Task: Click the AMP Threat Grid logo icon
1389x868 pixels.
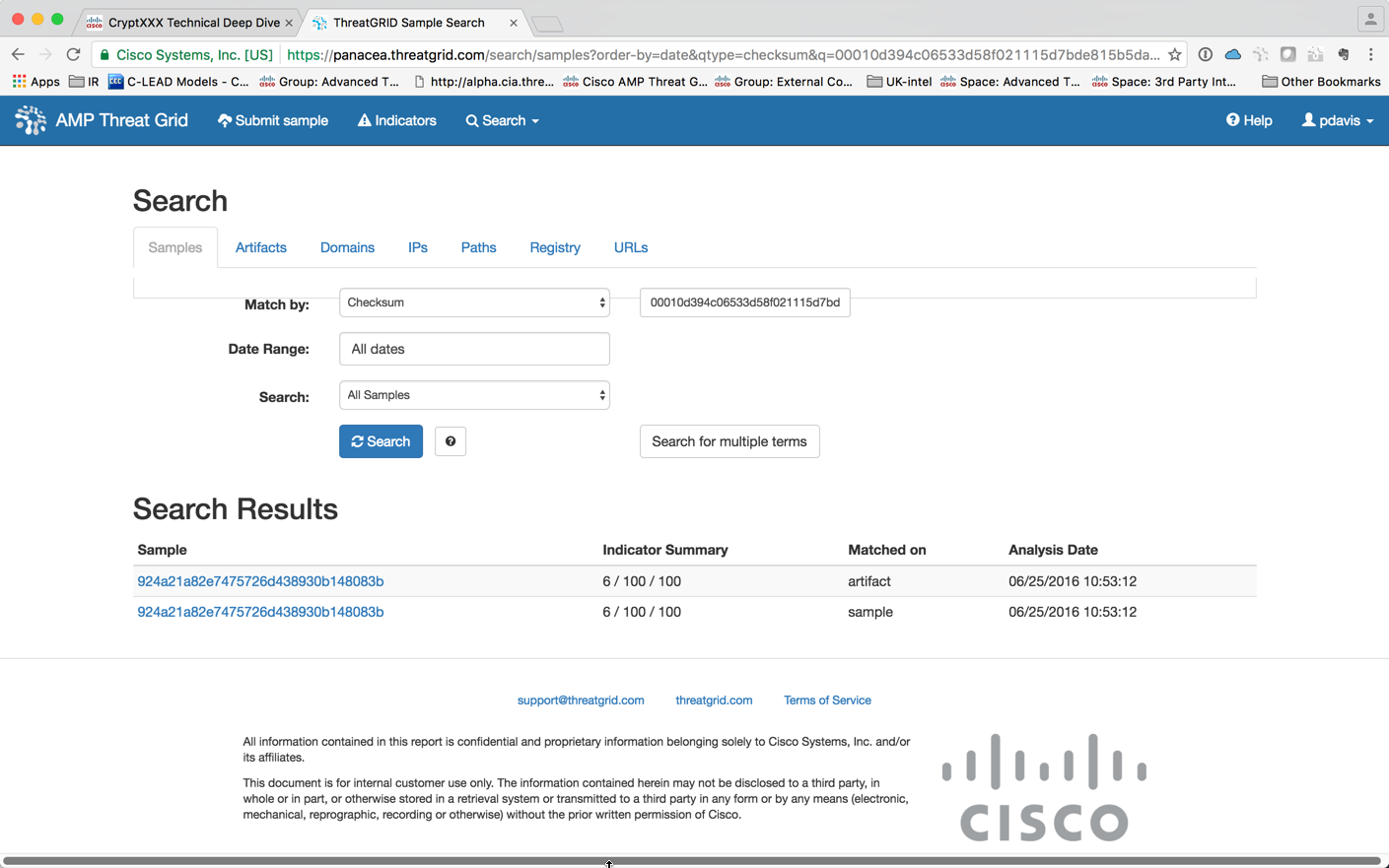Action: [31, 120]
